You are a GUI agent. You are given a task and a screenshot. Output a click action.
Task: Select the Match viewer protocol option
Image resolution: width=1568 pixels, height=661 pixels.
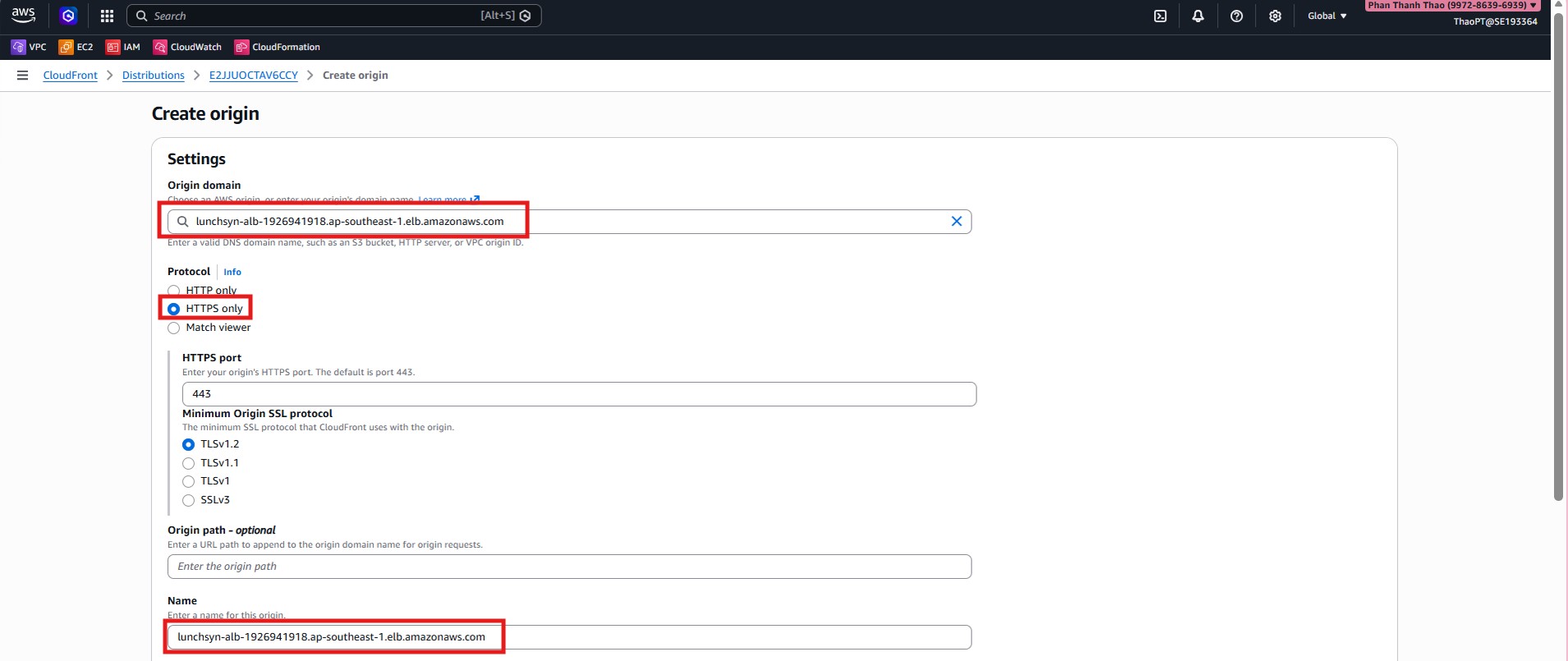[173, 328]
